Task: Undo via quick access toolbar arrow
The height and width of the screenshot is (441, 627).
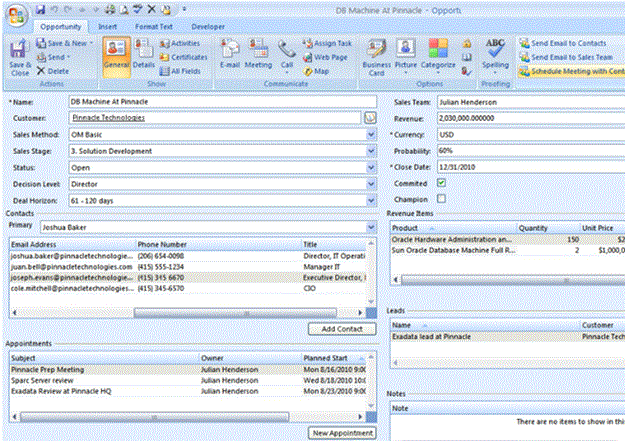Action: [x=55, y=10]
